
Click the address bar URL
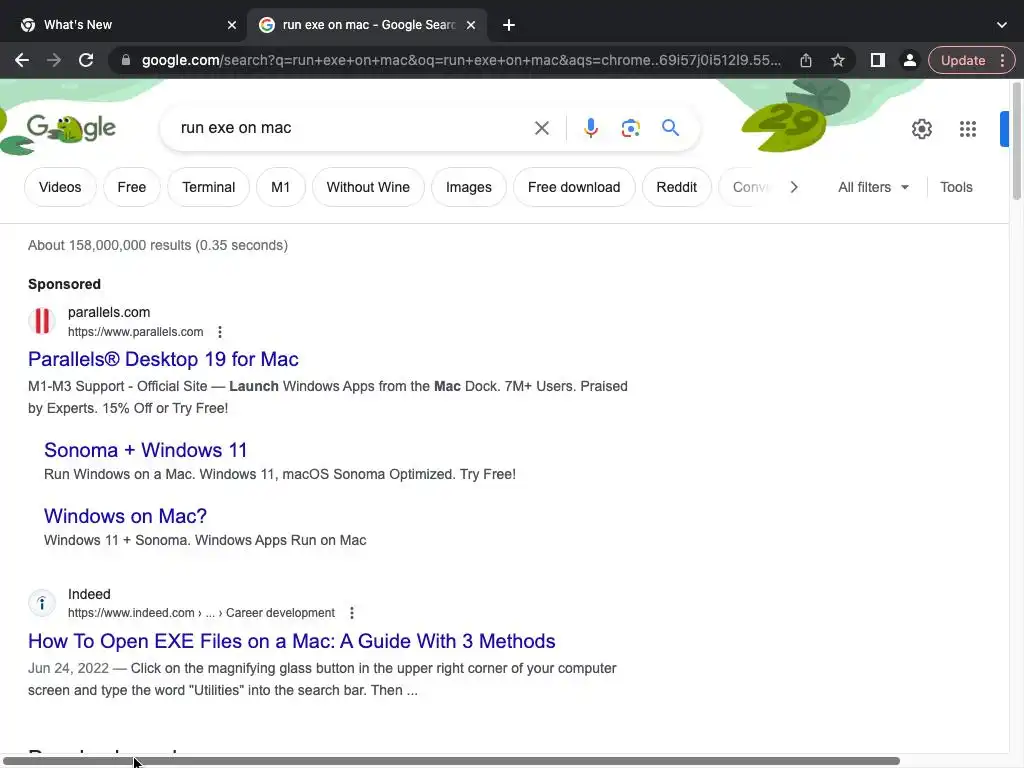coord(461,60)
